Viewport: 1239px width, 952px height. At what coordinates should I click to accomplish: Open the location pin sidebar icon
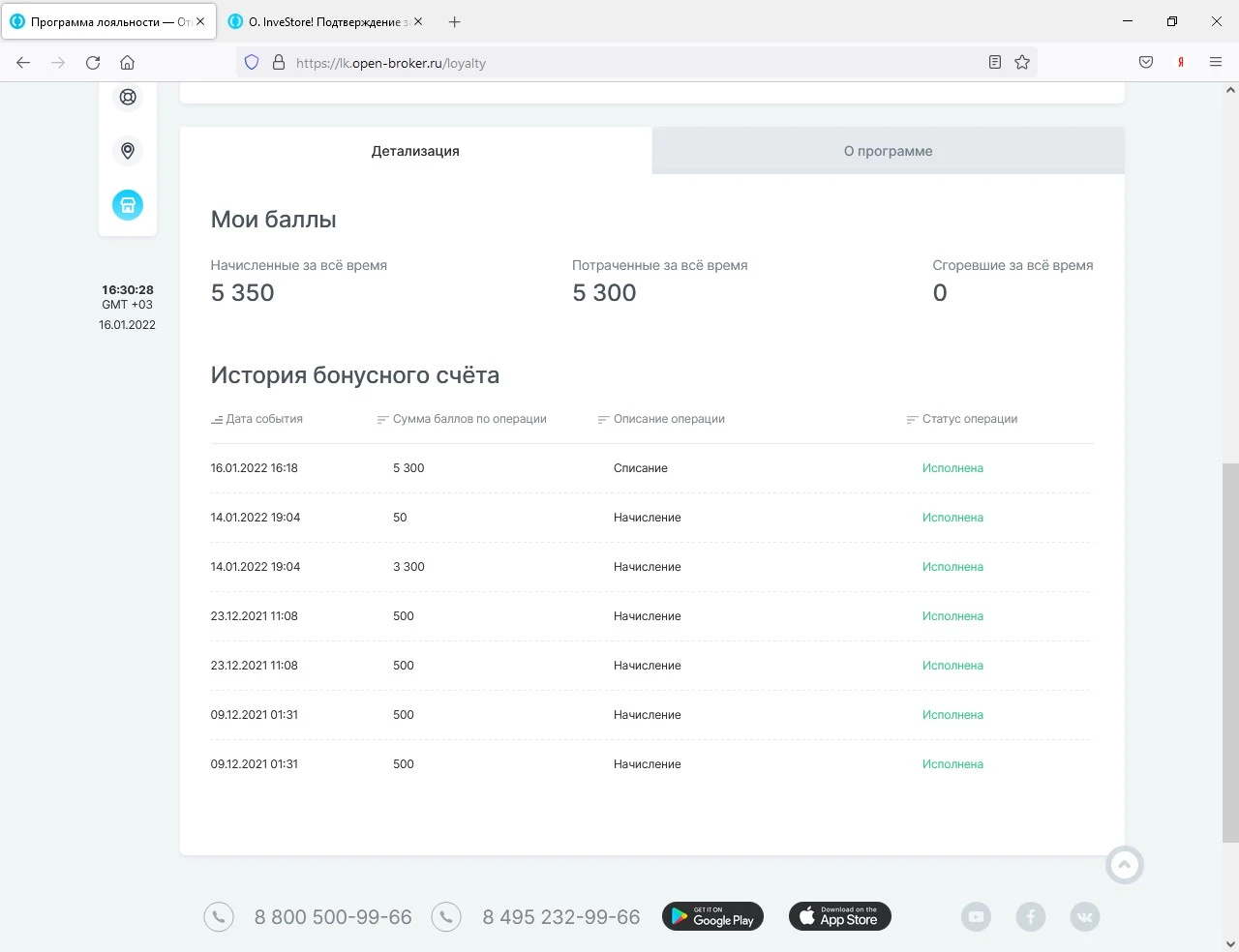128,151
